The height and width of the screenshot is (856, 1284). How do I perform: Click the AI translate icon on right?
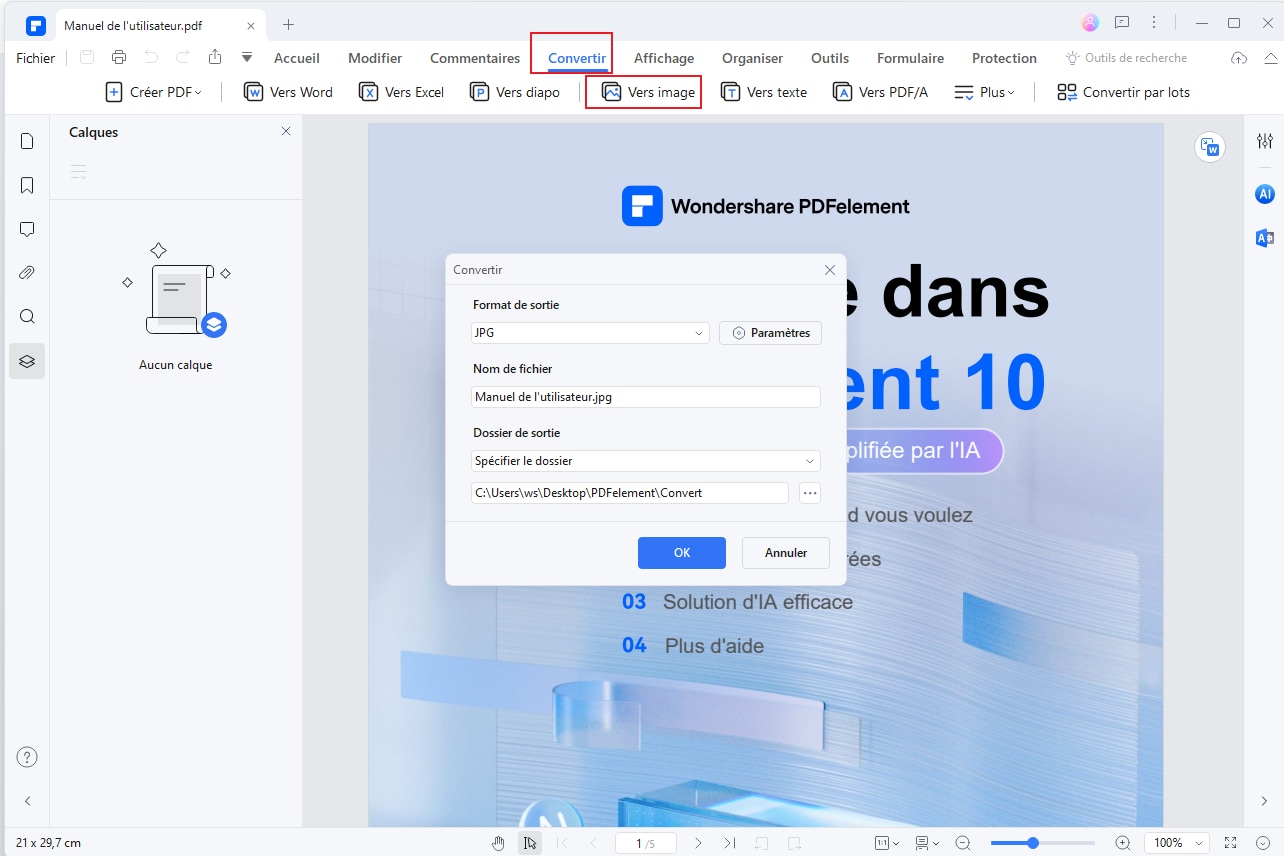click(1265, 237)
